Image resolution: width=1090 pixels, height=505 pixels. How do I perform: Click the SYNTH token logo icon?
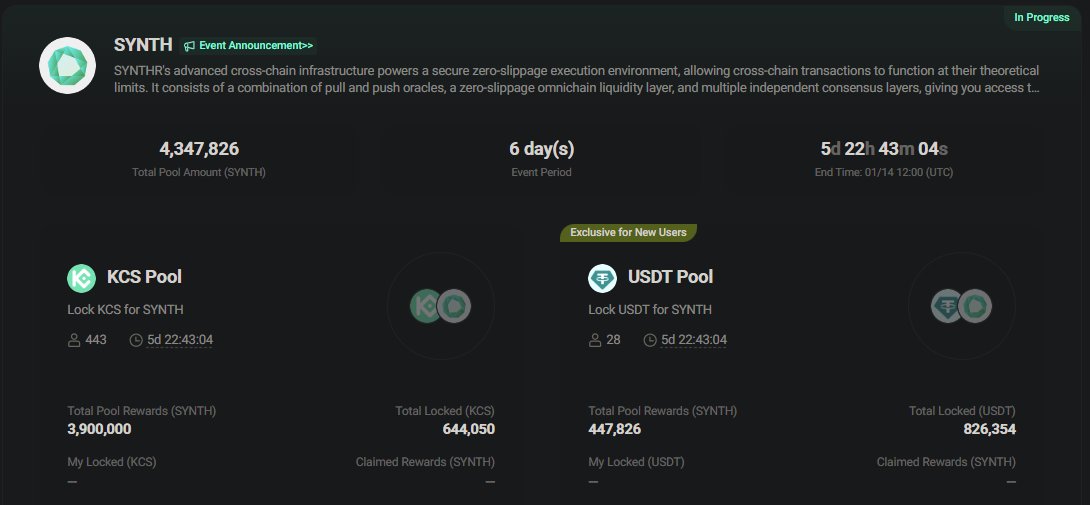[x=67, y=65]
